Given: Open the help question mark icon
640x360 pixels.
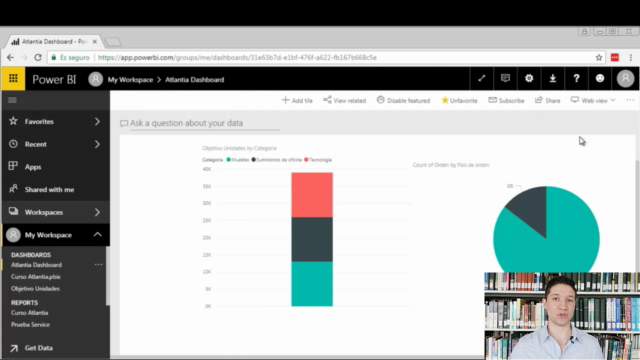Looking at the screenshot, I should click(576, 78).
